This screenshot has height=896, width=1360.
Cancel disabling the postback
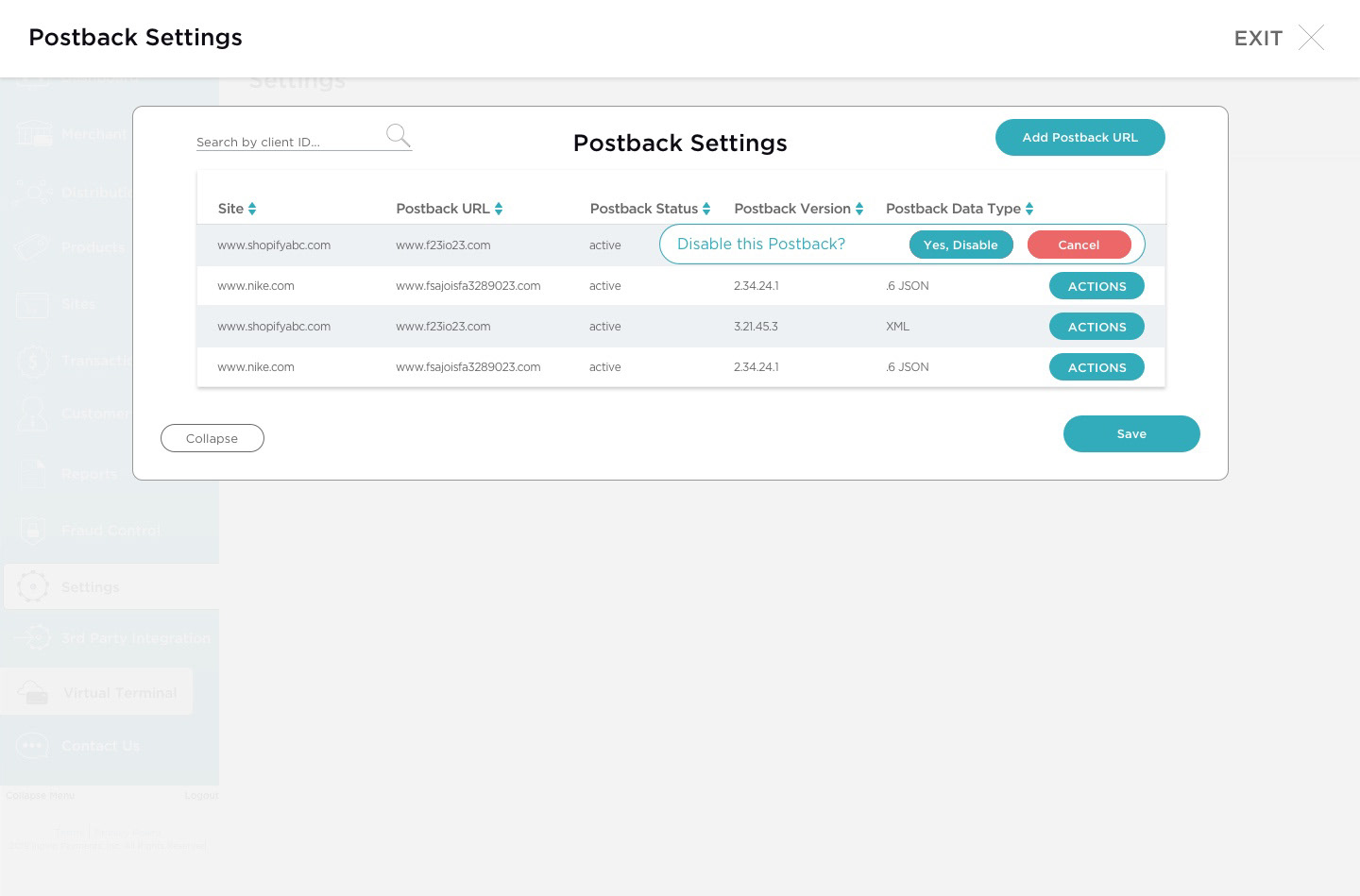[1079, 245]
